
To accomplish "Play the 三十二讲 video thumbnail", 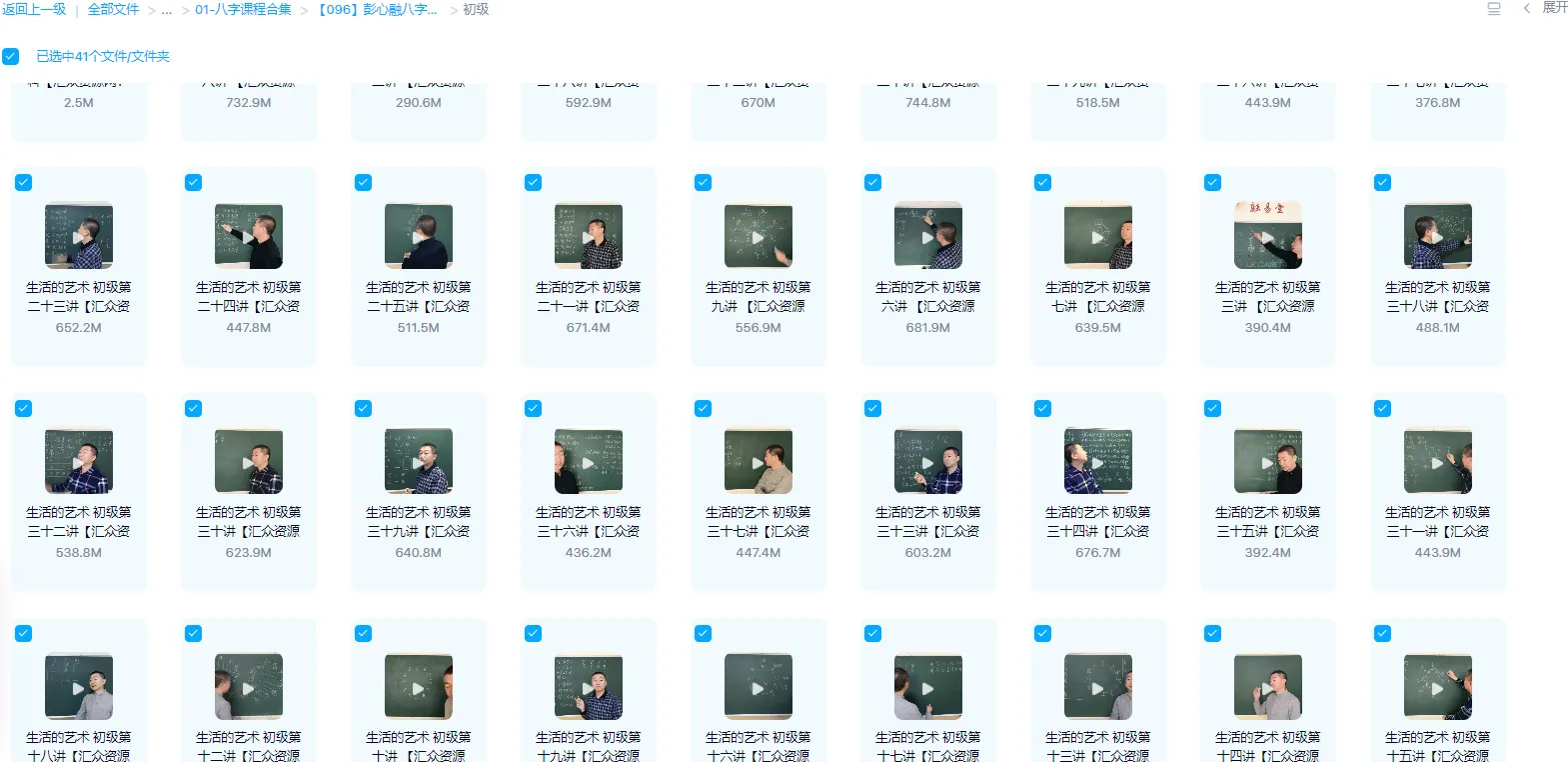I will pos(79,461).
